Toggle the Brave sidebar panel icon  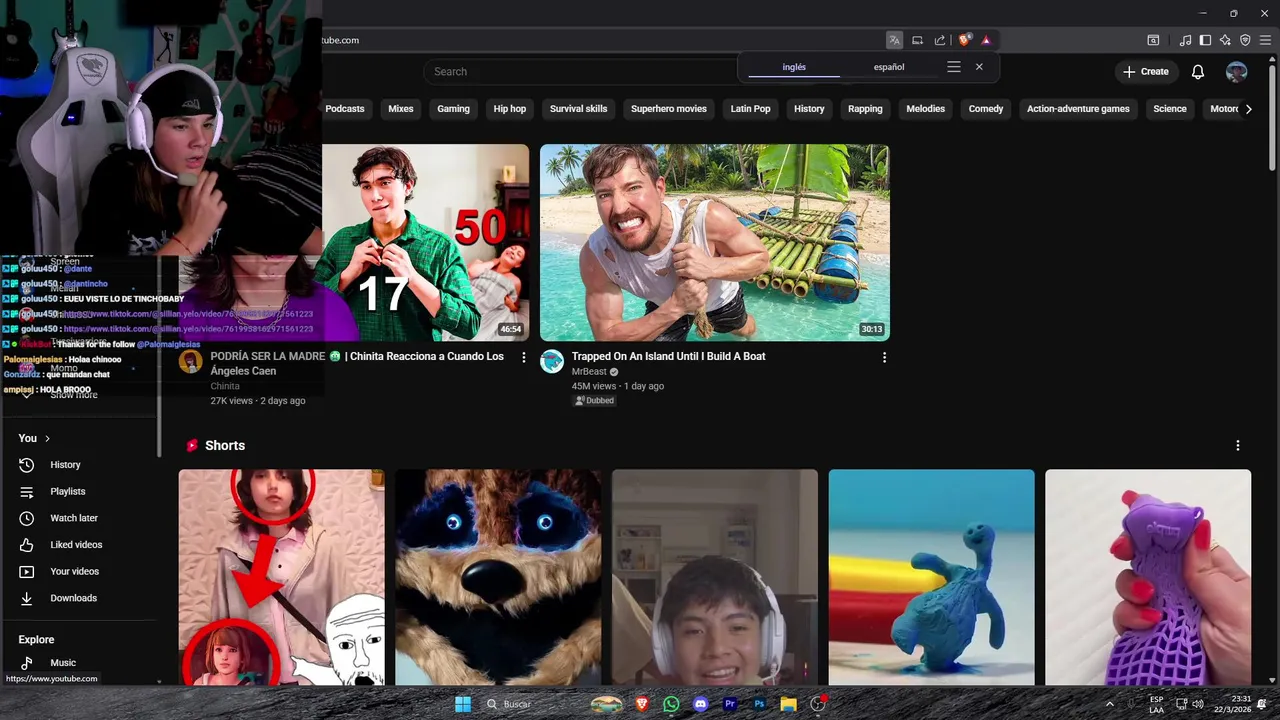point(1205,40)
